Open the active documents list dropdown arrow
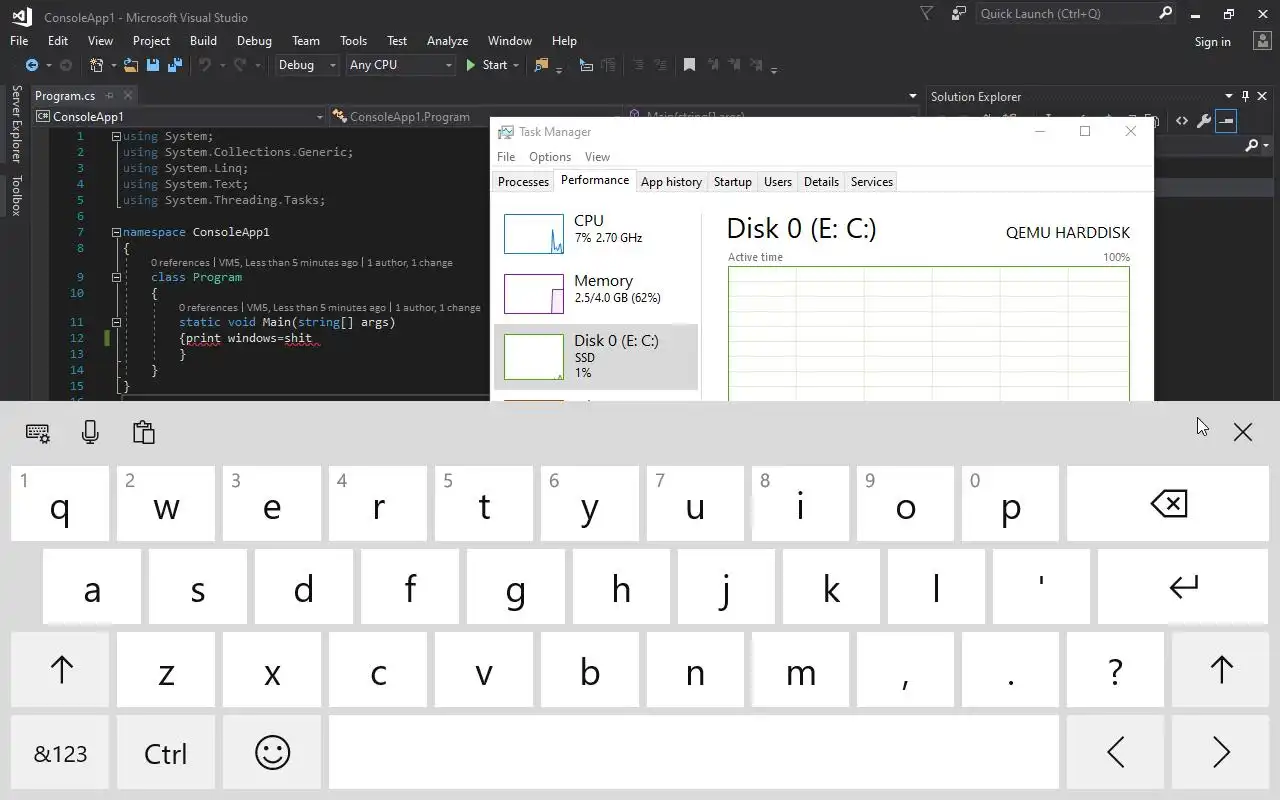This screenshot has width=1280, height=800. [x=912, y=96]
